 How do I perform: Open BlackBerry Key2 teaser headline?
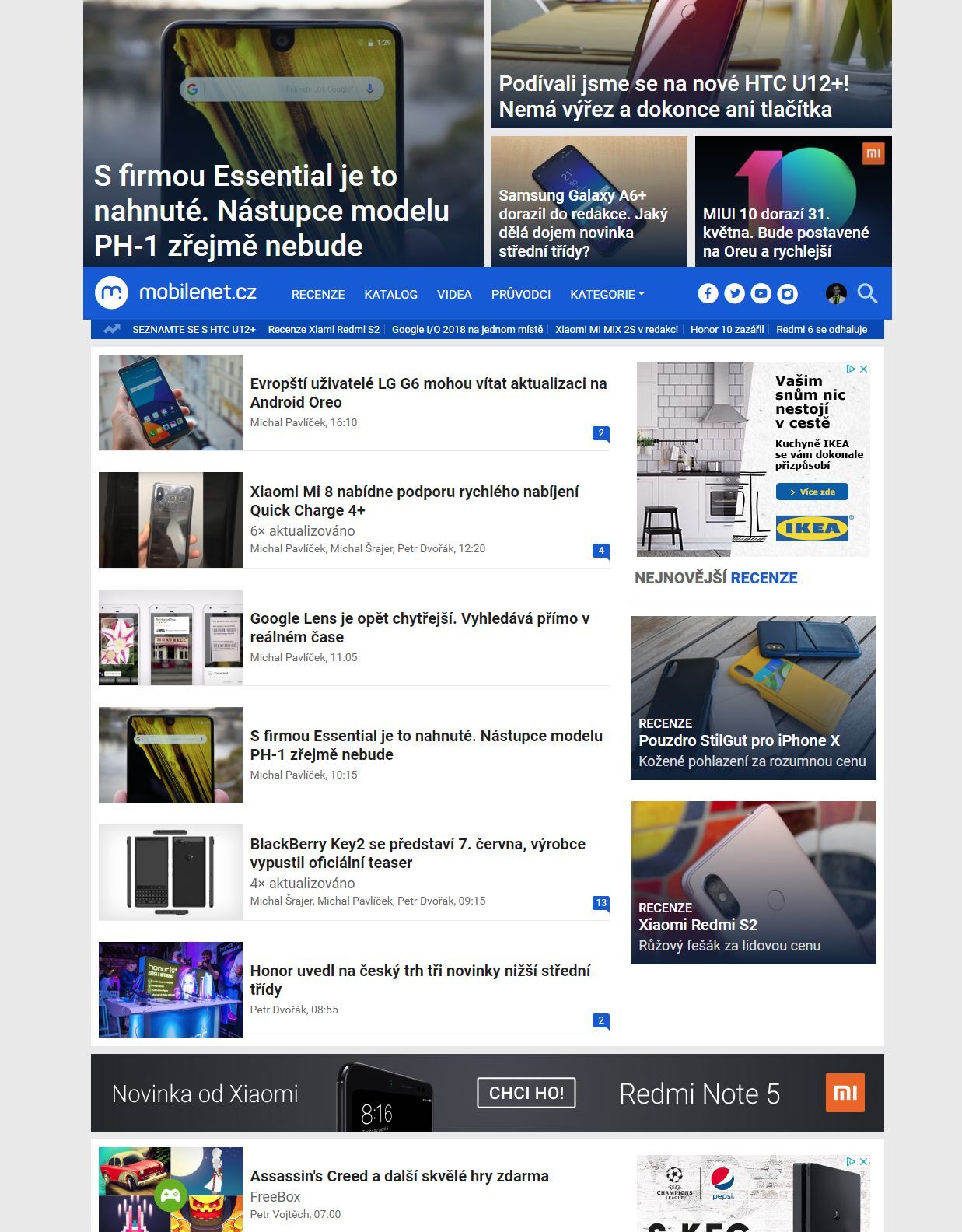(418, 853)
